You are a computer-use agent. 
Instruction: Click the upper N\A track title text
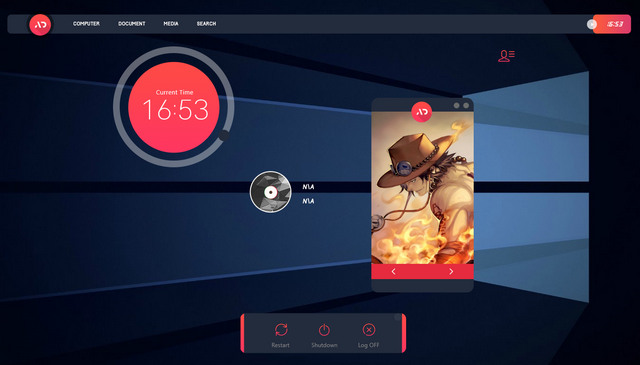tap(308, 187)
